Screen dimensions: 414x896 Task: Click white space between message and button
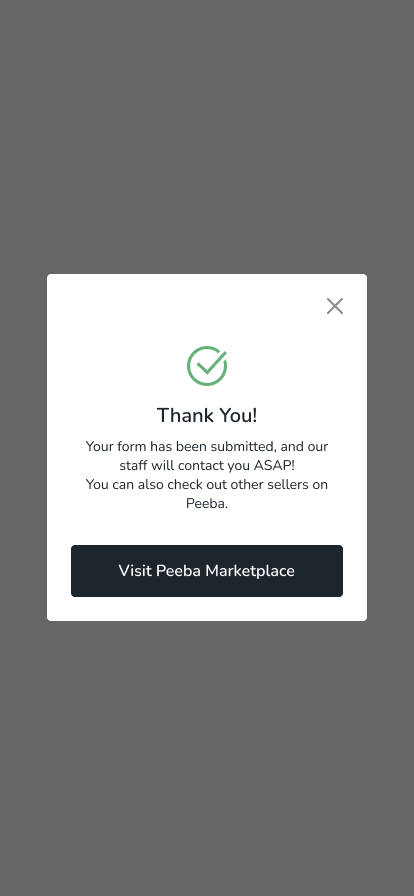tap(207, 529)
